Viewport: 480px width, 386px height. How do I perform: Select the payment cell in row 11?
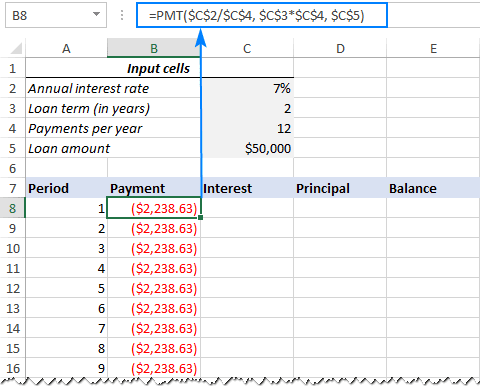[x=154, y=268]
